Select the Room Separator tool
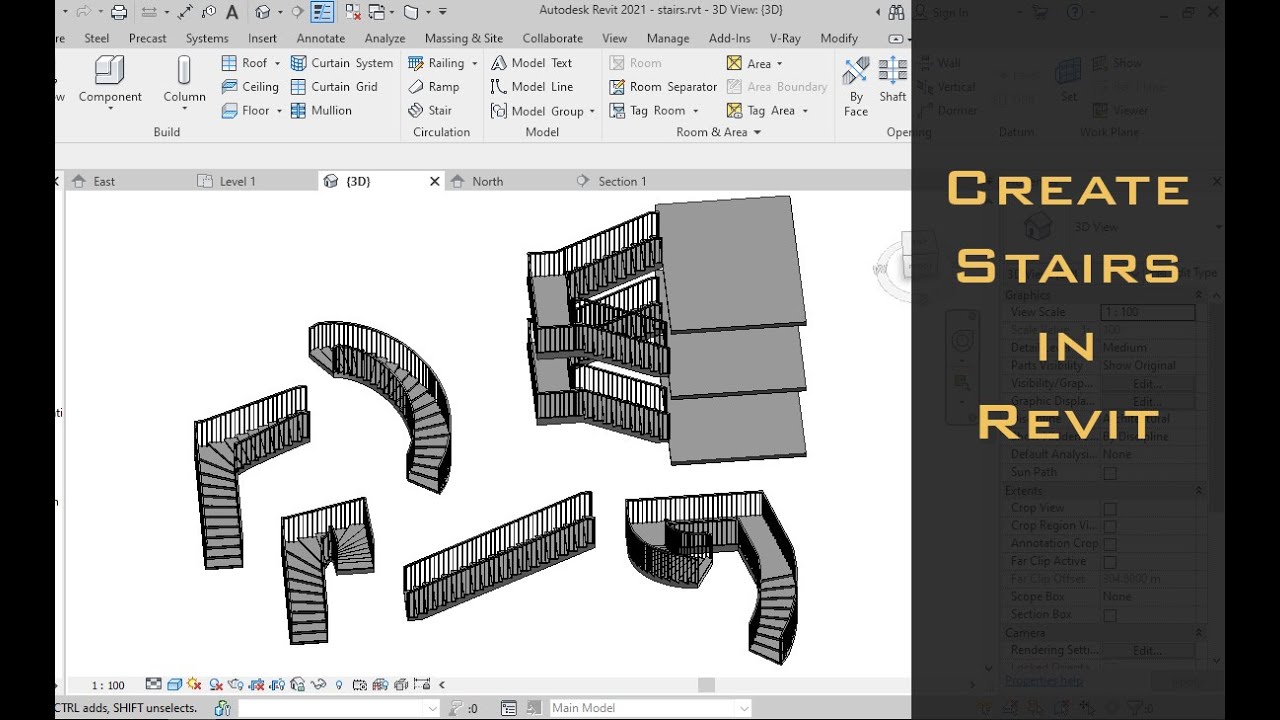 point(663,87)
